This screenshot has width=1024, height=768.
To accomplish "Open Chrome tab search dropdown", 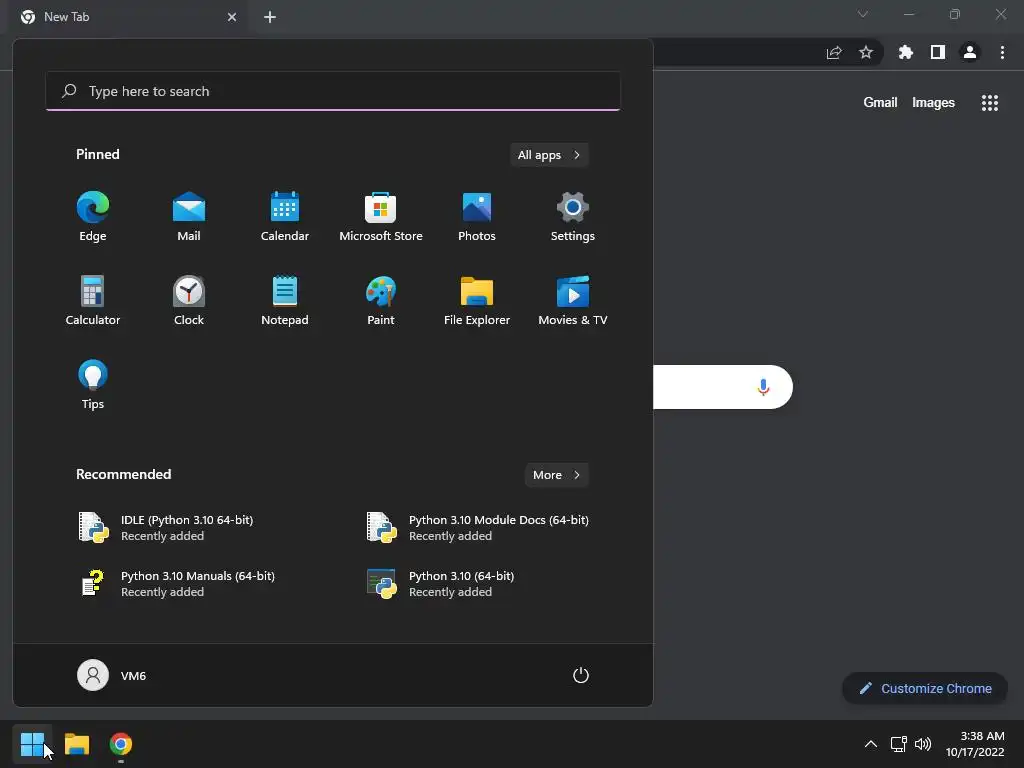I will click(x=863, y=14).
